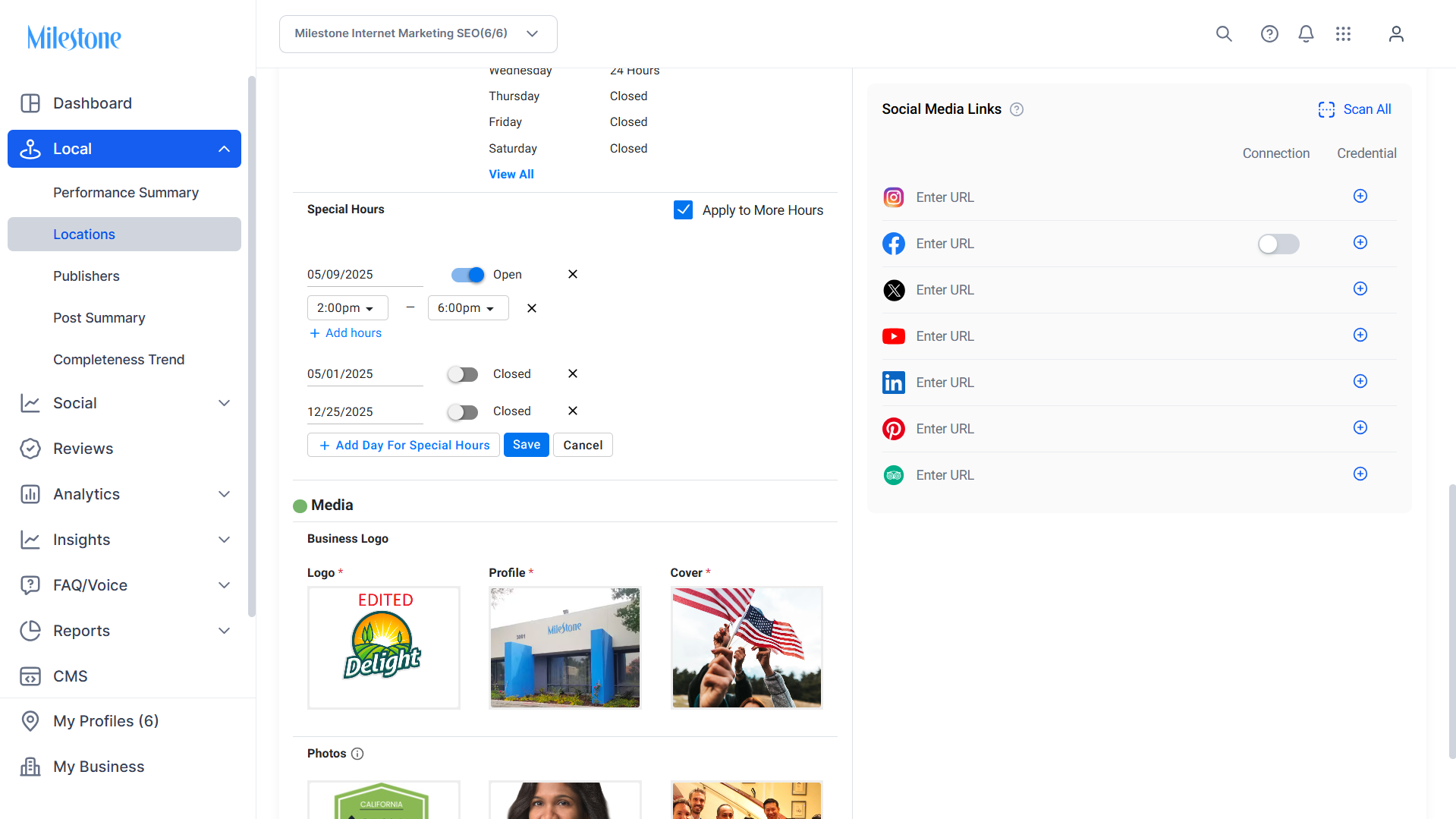Open Performance Summary page
The height and width of the screenshot is (819, 1456).
124,193
